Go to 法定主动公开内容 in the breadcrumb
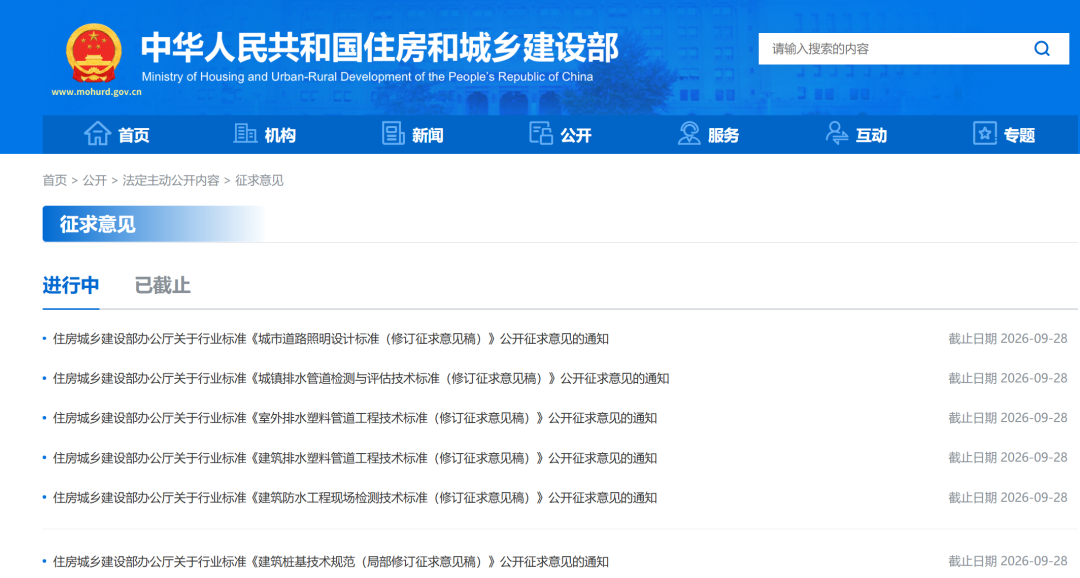1080x578 pixels. pyautogui.click(x=171, y=180)
